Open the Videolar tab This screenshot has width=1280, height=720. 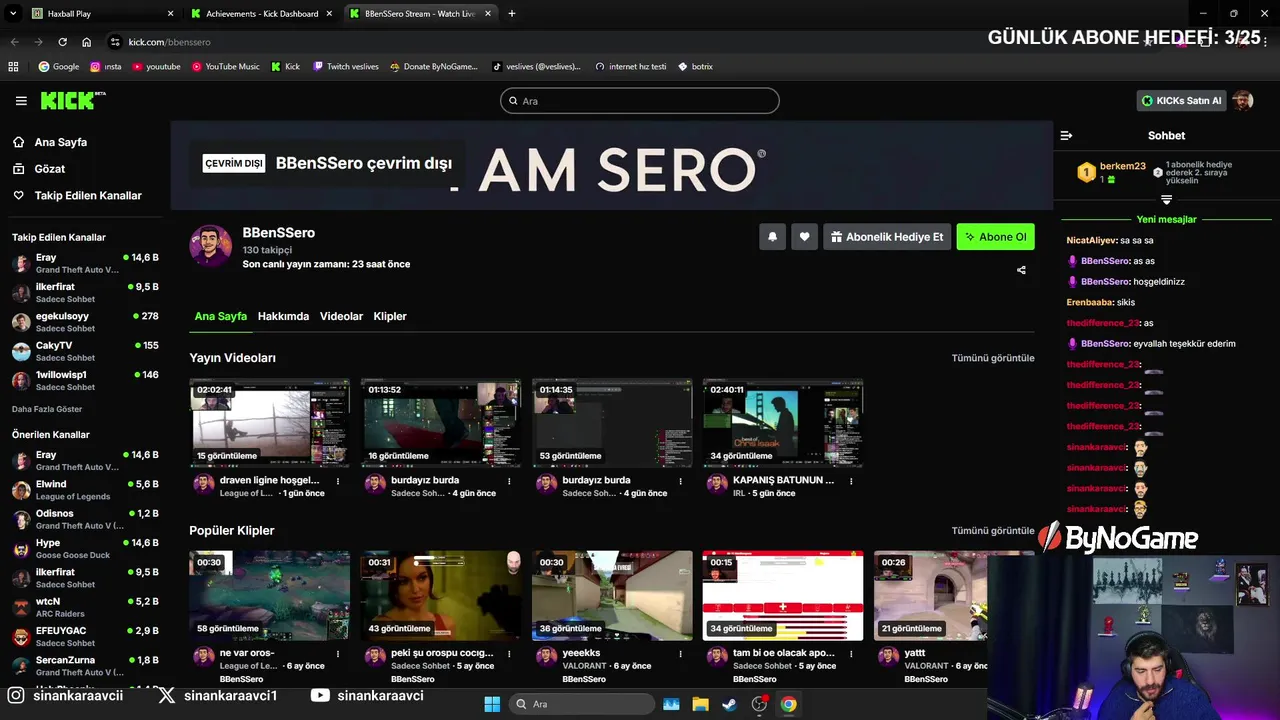[341, 316]
